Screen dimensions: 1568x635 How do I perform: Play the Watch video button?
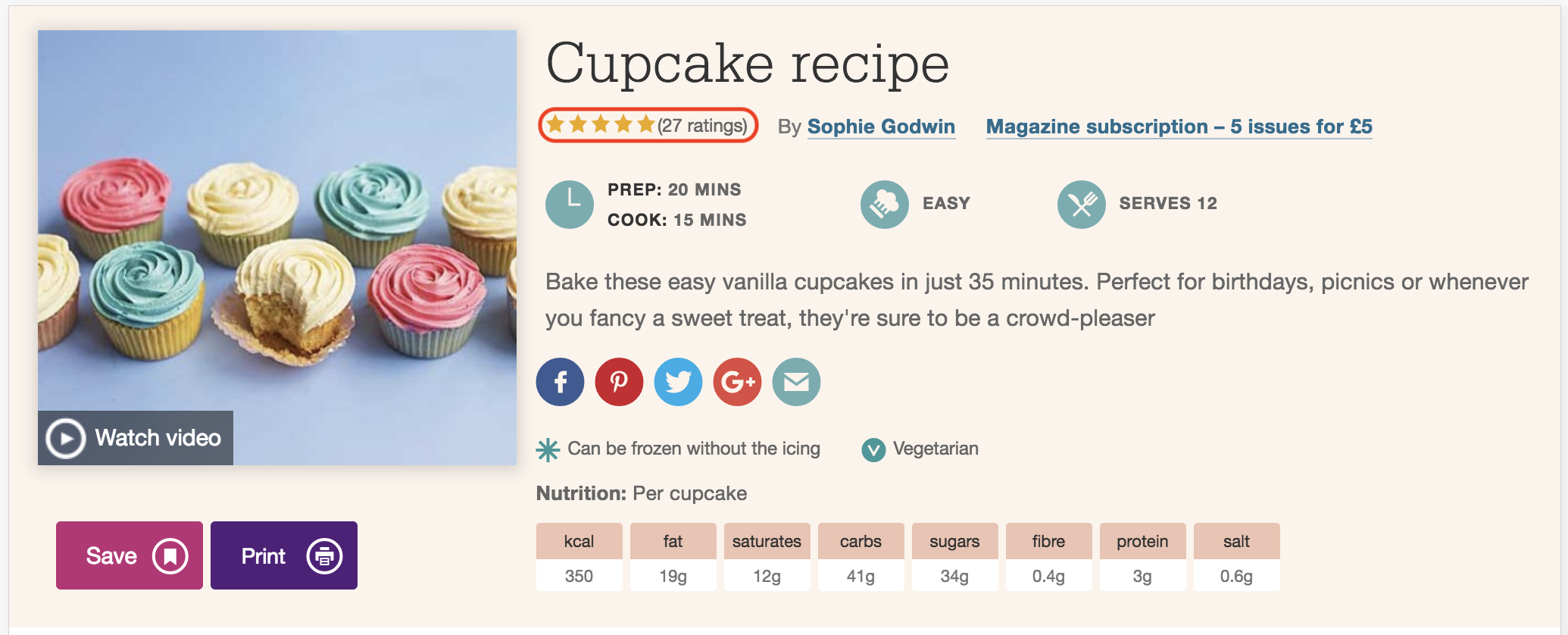(136, 438)
